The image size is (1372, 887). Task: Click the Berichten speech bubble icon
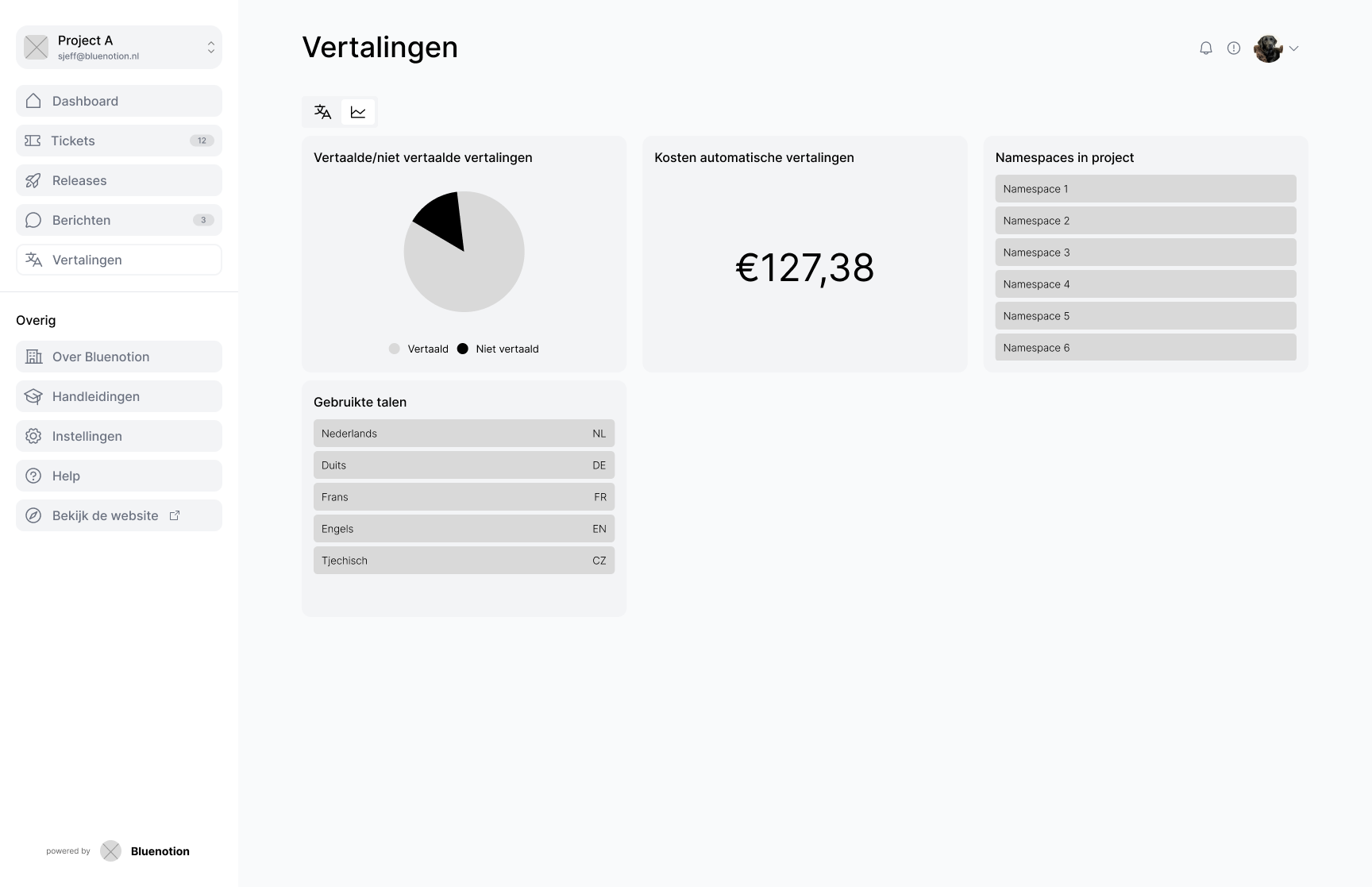tap(33, 220)
